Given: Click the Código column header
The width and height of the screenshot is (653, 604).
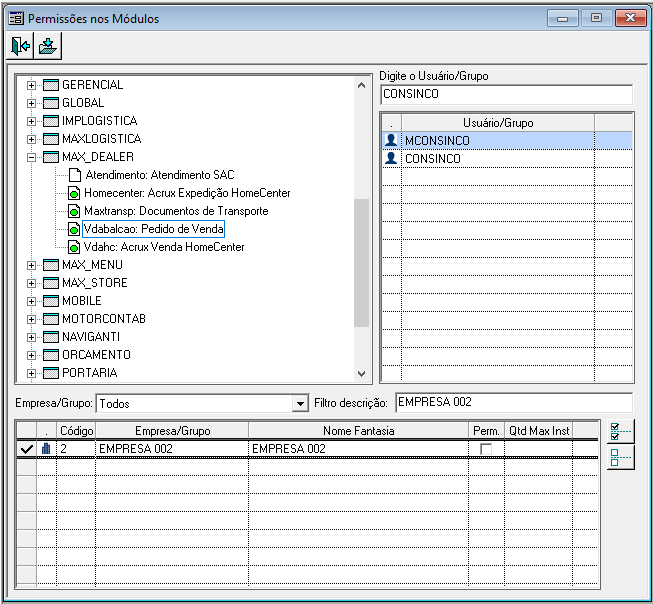Looking at the screenshot, I should pos(76,430).
